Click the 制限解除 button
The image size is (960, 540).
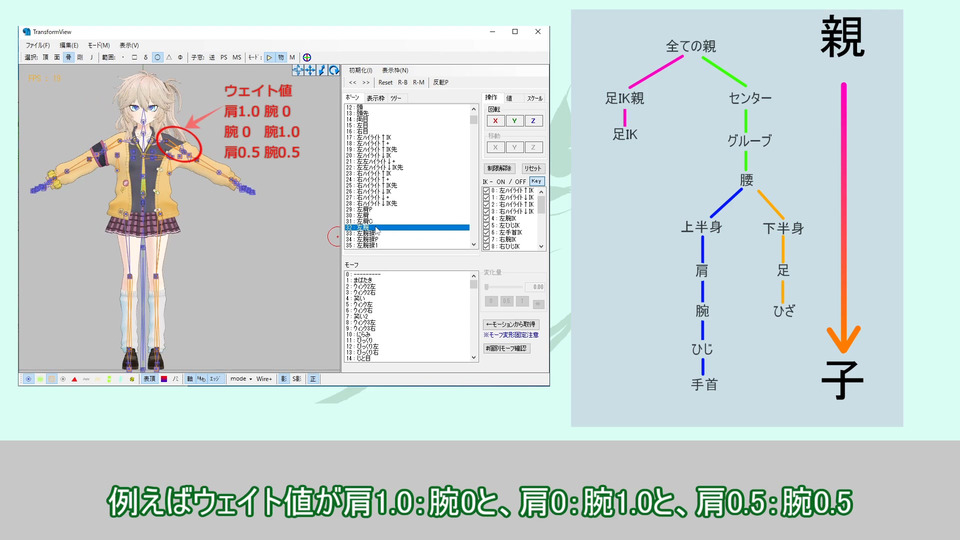point(500,168)
